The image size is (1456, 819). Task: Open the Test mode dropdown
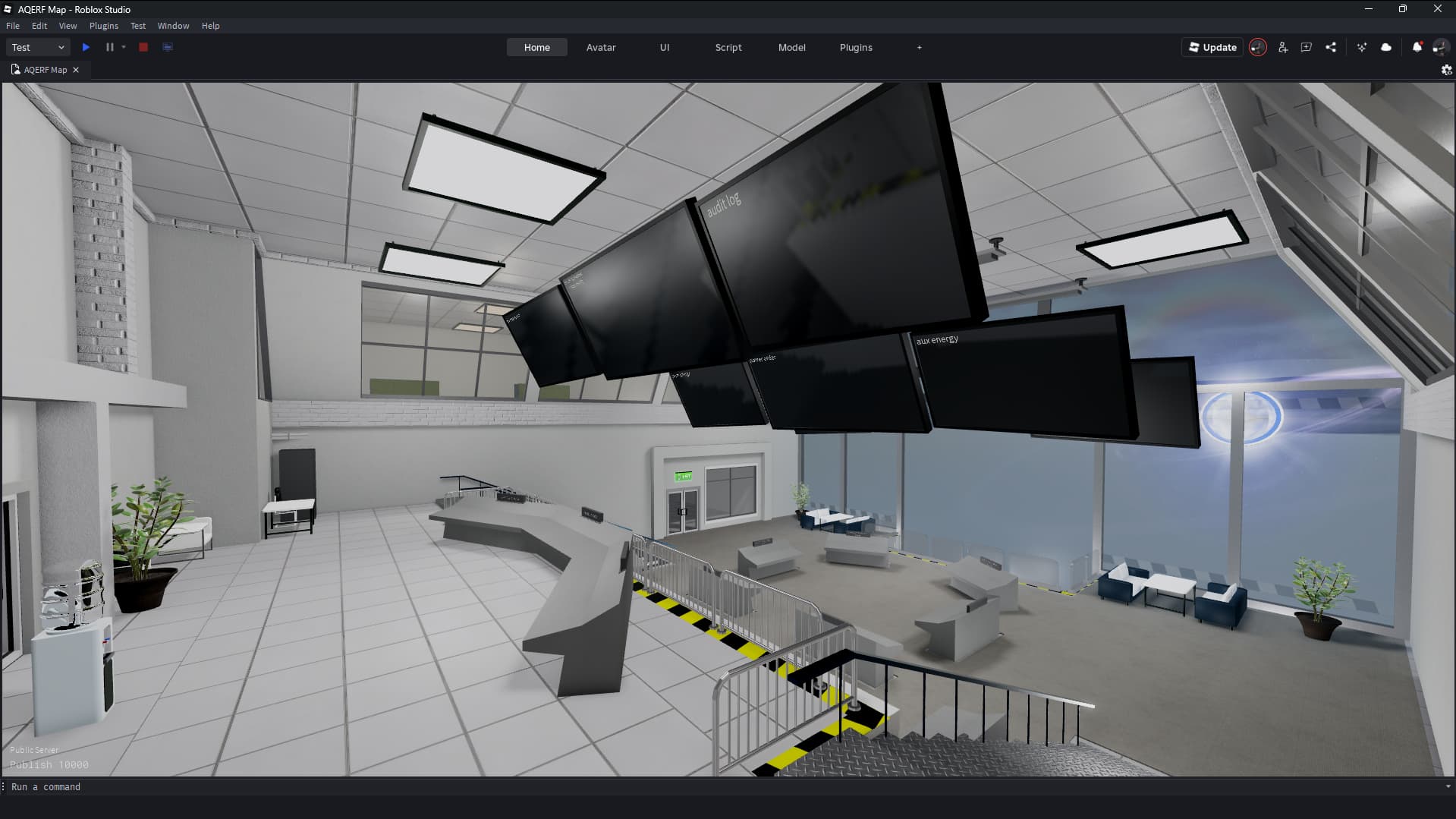pos(38,47)
